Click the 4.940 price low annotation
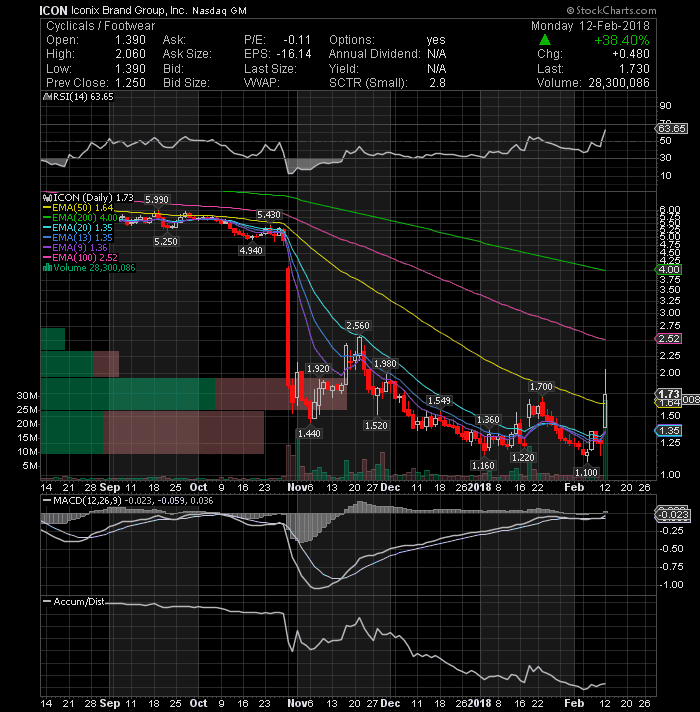The width and height of the screenshot is (700, 712). 251,251
